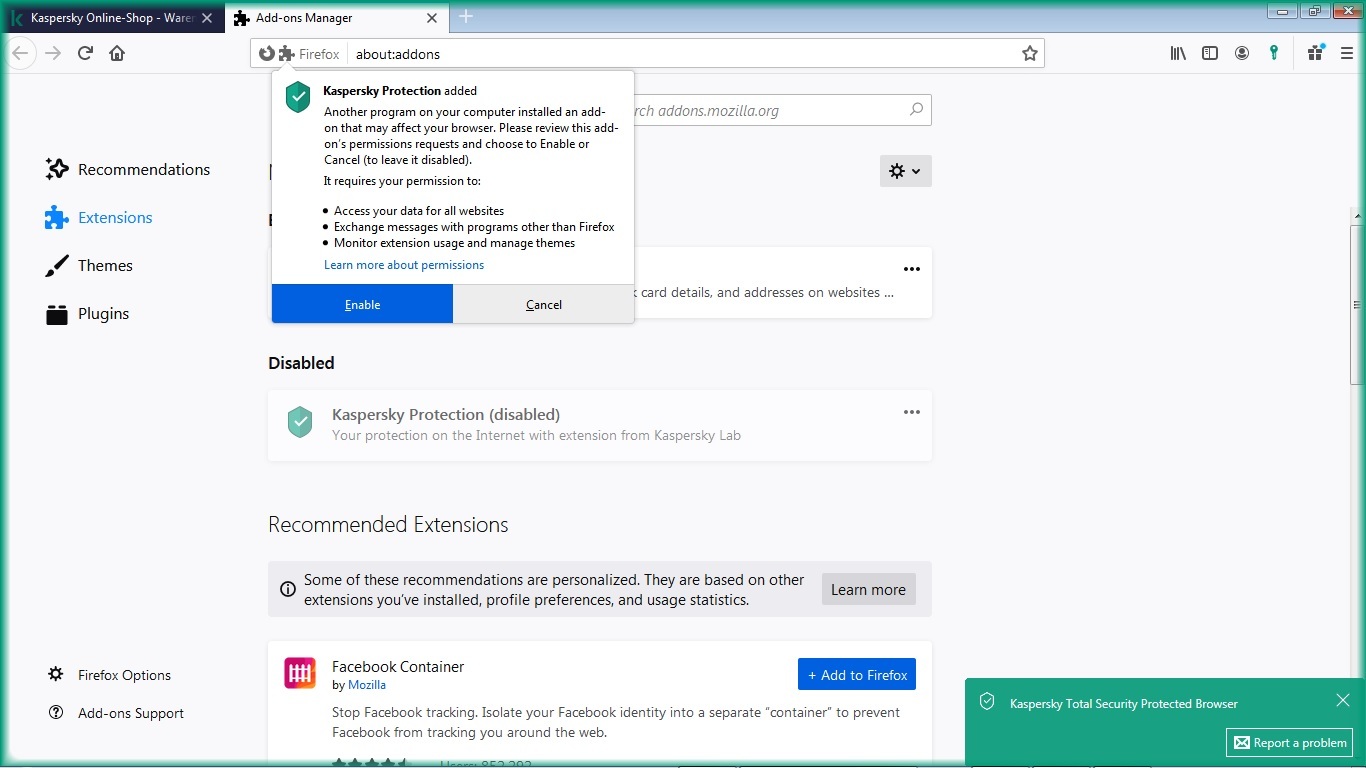1366x768 pixels.
Task: Open the gear tools dropdown for add-ons
Action: tap(905, 171)
